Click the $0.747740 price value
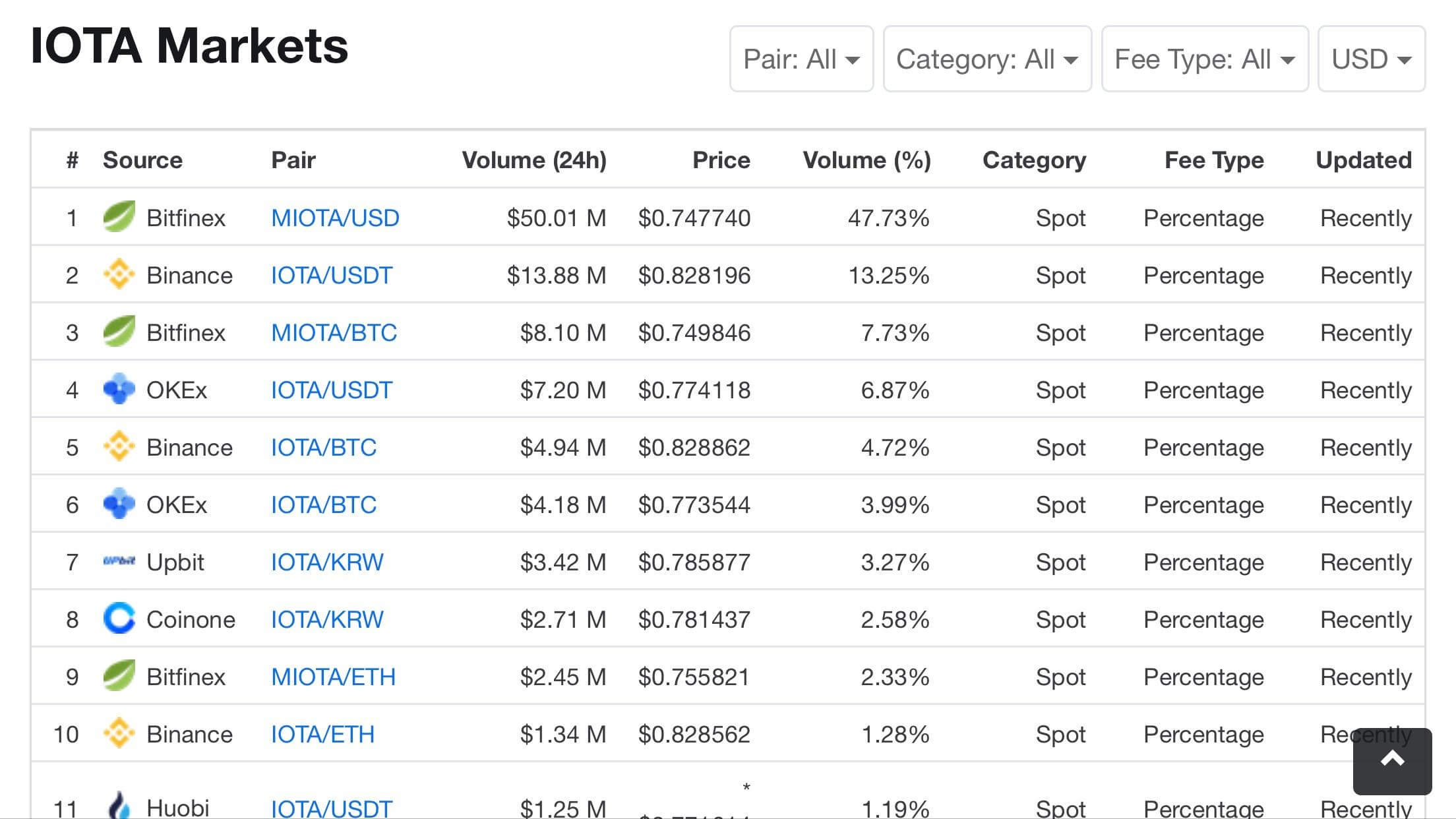This screenshot has width=1456, height=819. tap(694, 218)
